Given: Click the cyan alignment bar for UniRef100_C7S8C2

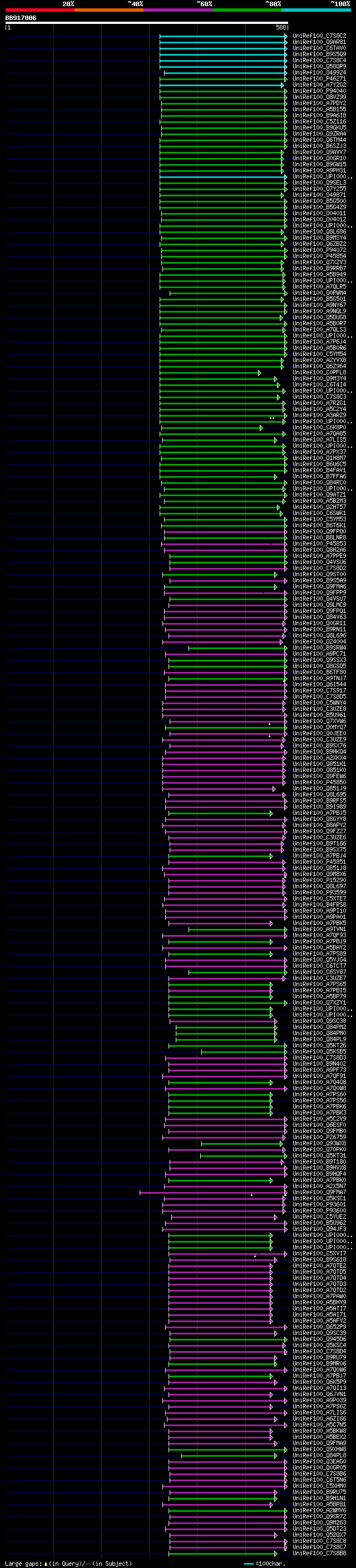Looking at the screenshot, I should pyautogui.click(x=224, y=37).
